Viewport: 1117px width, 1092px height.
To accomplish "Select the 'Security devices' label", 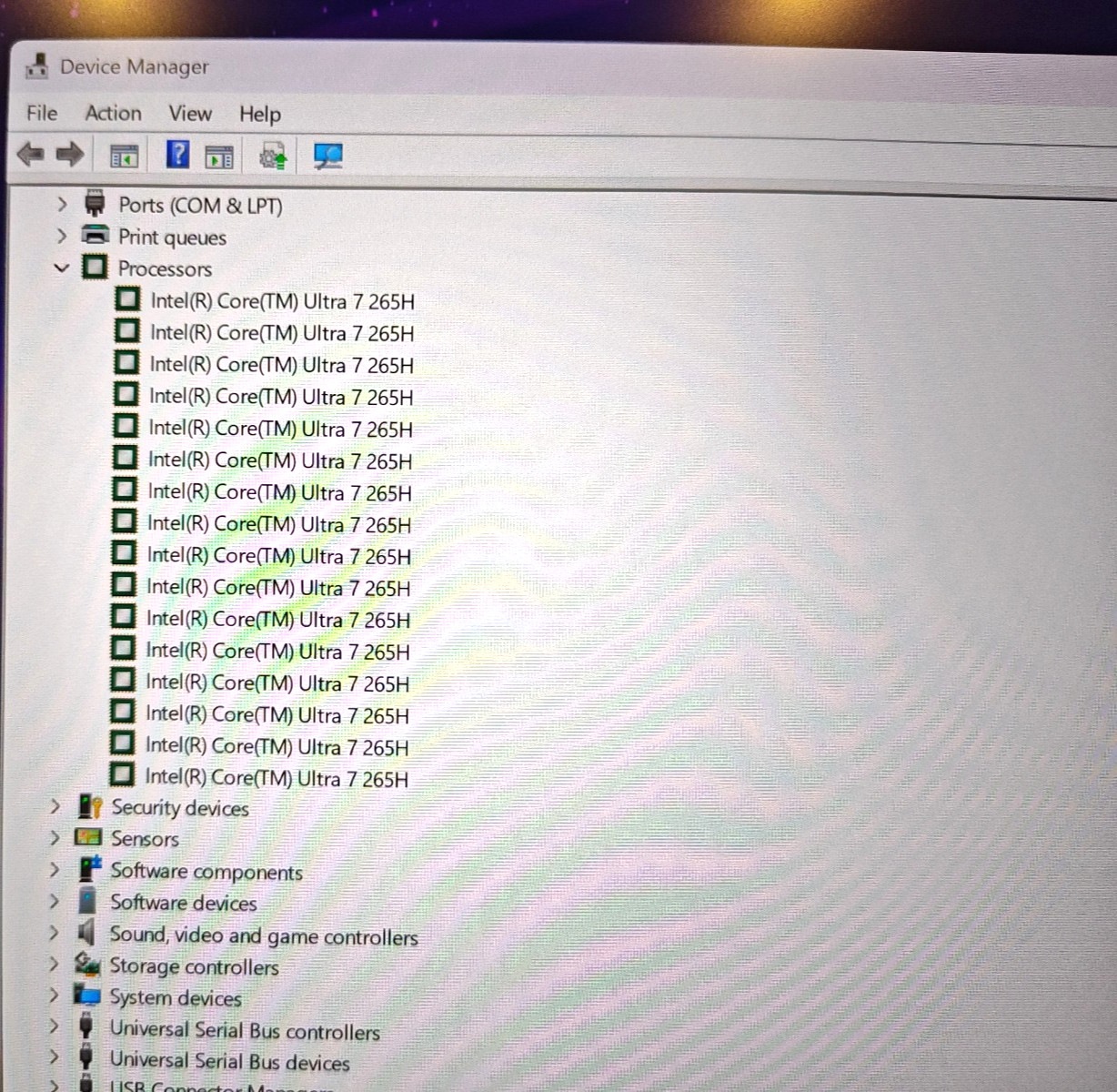I will (x=180, y=808).
